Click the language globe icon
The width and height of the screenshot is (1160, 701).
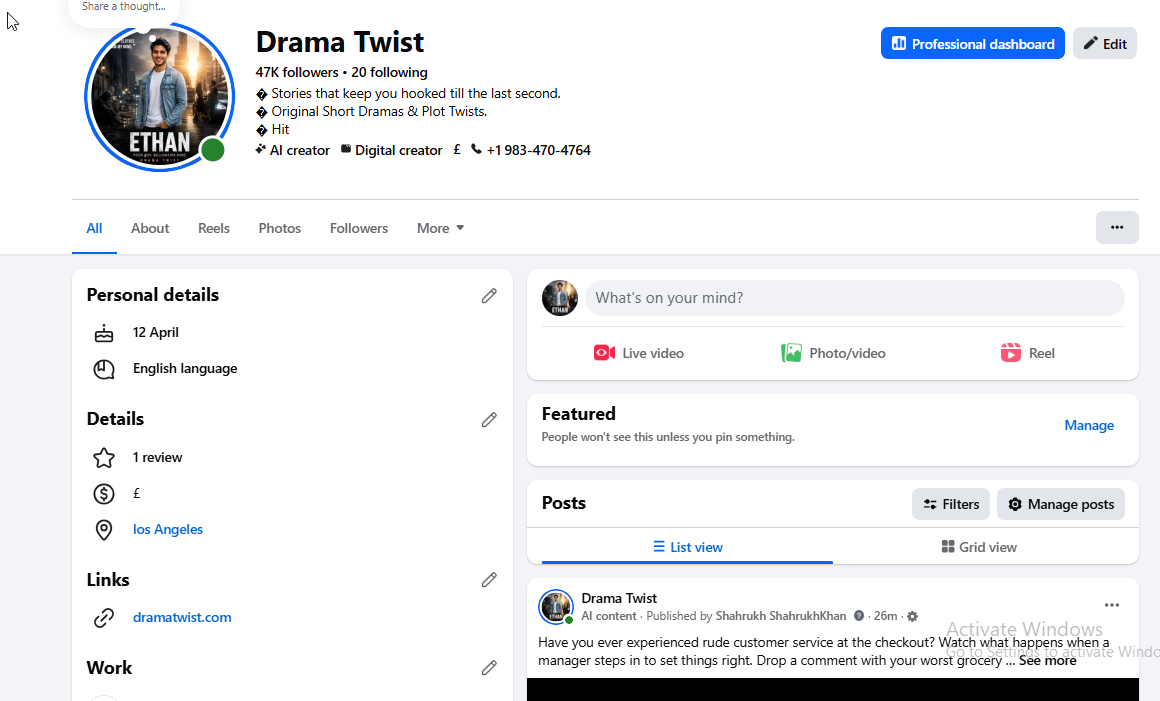(x=104, y=369)
